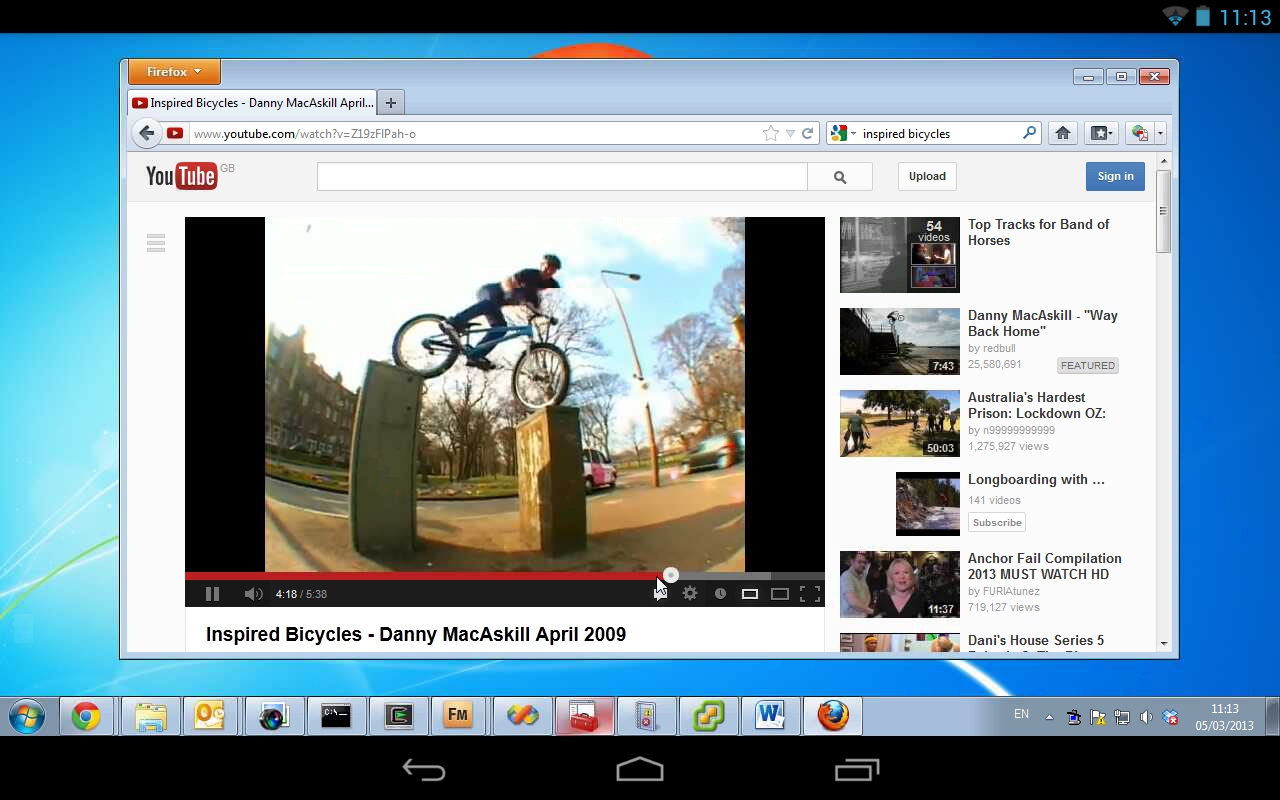This screenshot has height=800, width=1280.
Task: Open Windows Explorer from the taskbar
Action: click(x=151, y=716)
